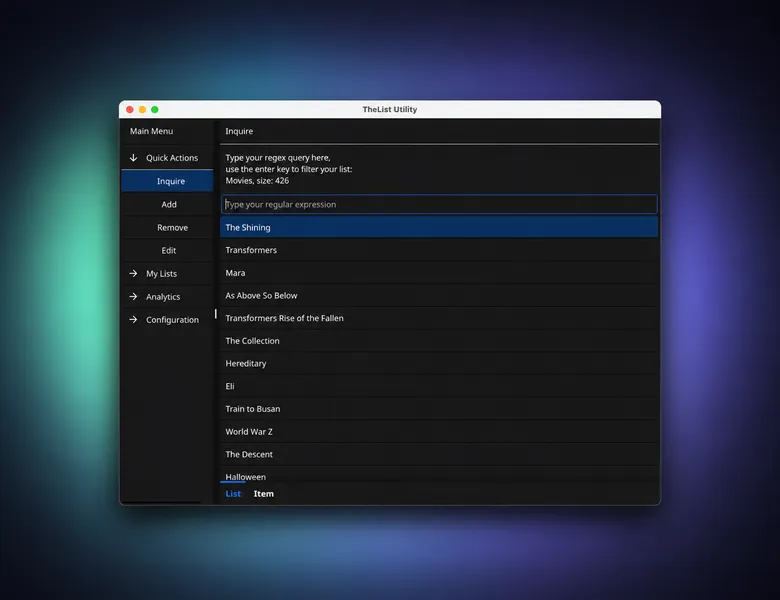Click the sidebar divider handle
This screenshot has height=600, width=780.
[x=215, y=313]
